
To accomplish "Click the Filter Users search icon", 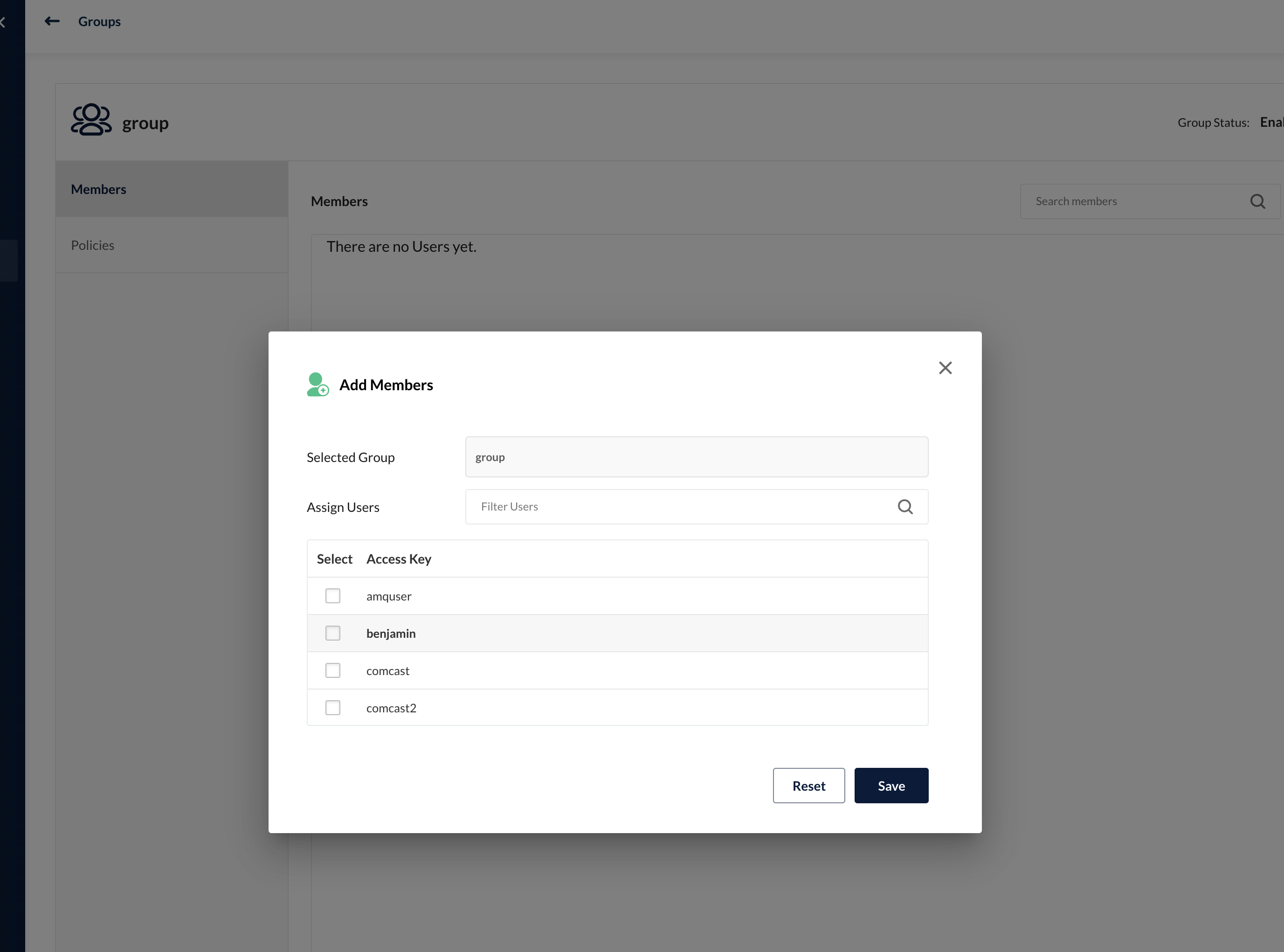I will click(x=905, y=507).
